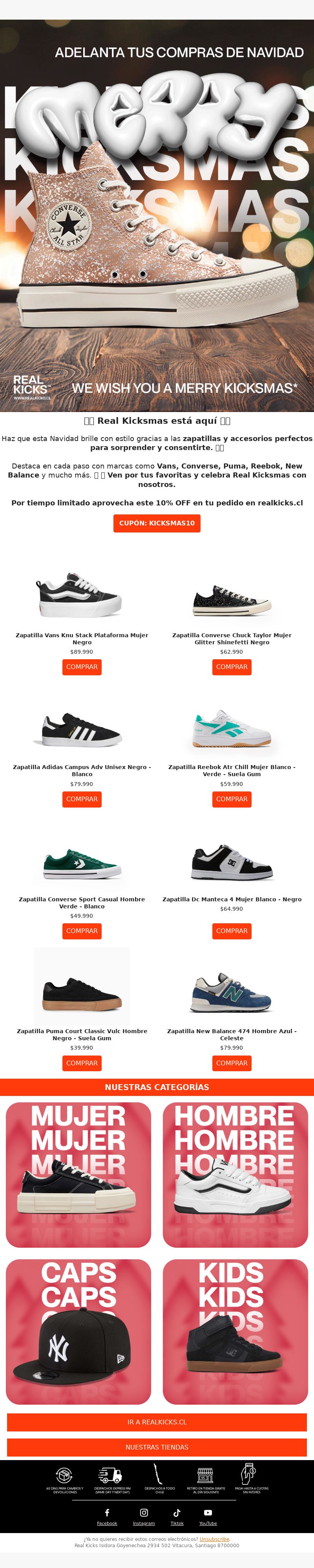Click the store pickup icon

point(206,1475)
